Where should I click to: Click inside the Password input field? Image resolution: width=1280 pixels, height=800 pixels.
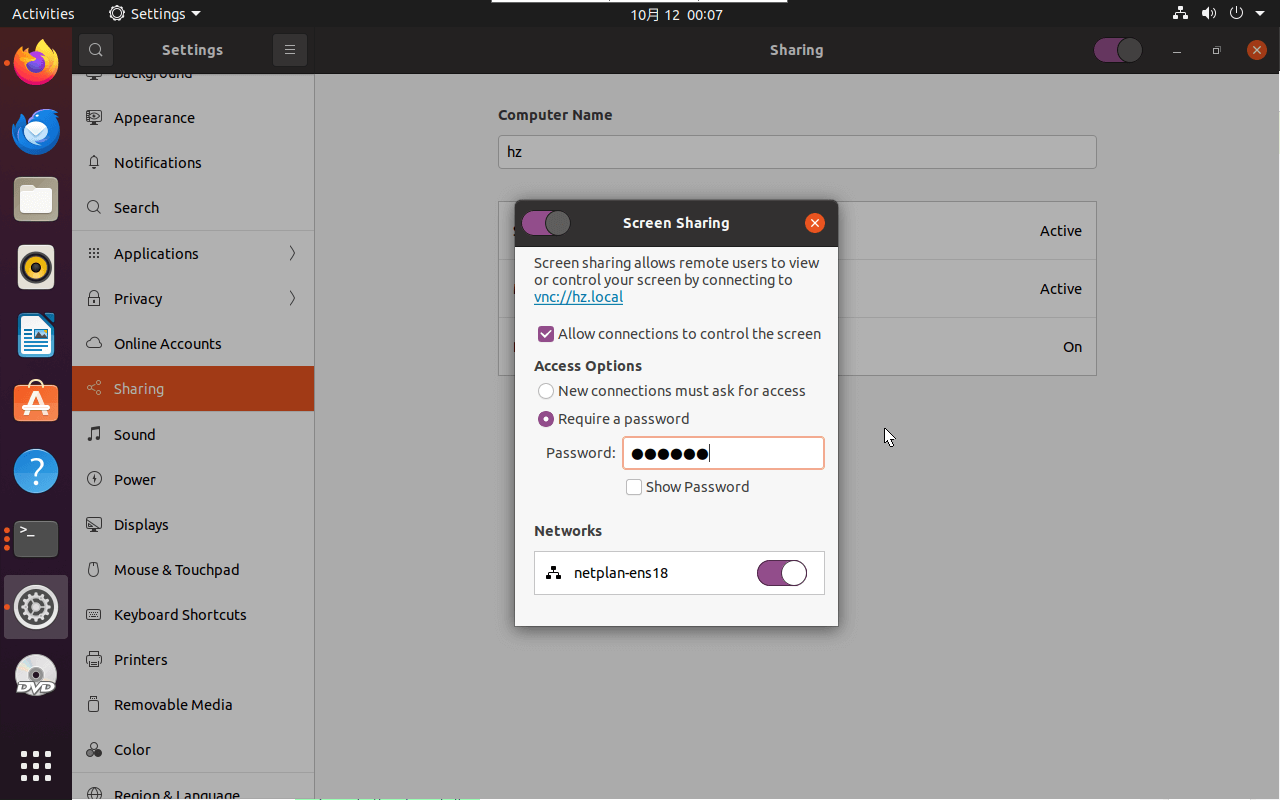pyautogui.click(x=723, y=453)
